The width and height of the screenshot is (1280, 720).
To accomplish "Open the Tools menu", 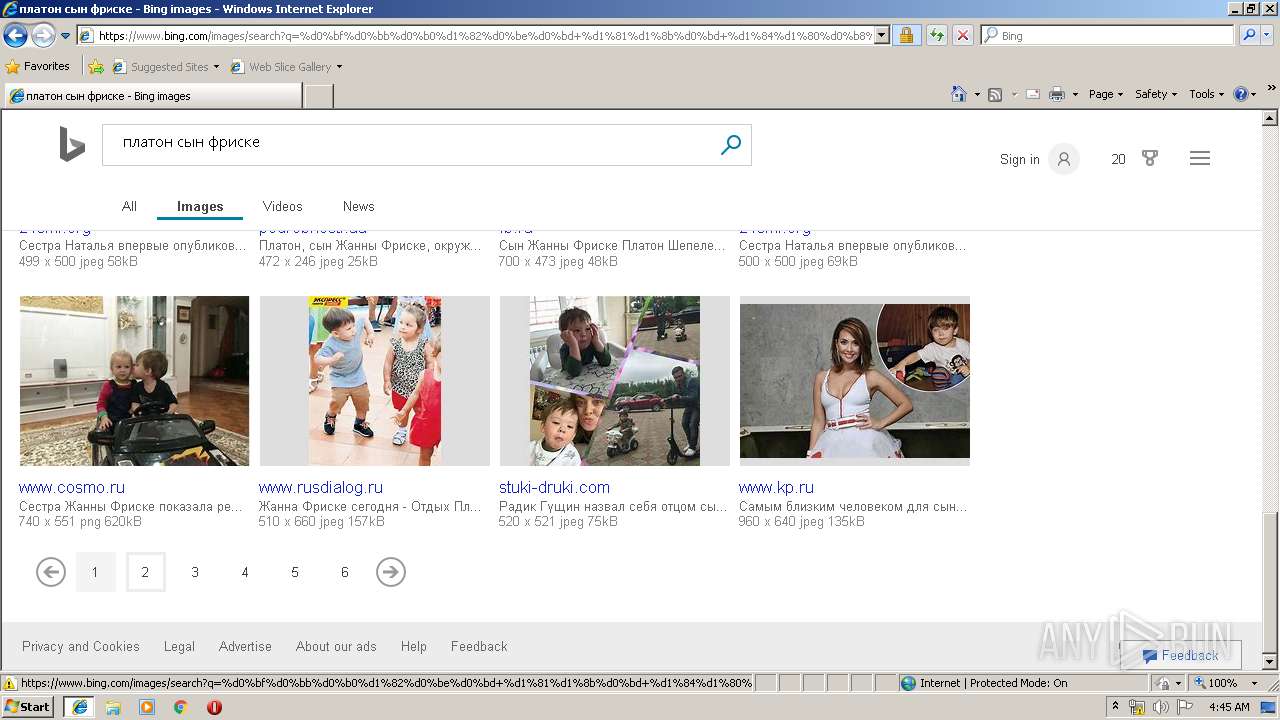I will click(1206, 94).
